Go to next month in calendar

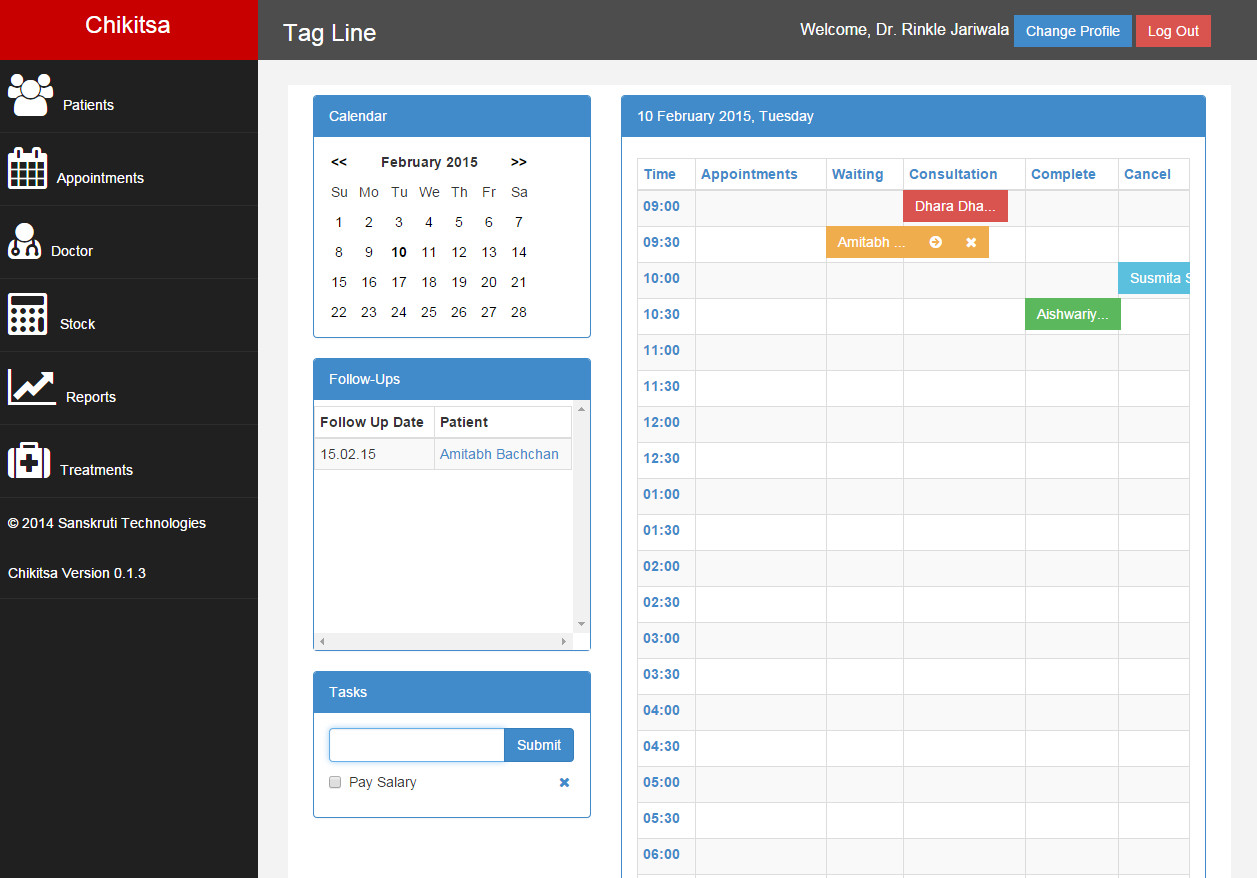point(518,162)
